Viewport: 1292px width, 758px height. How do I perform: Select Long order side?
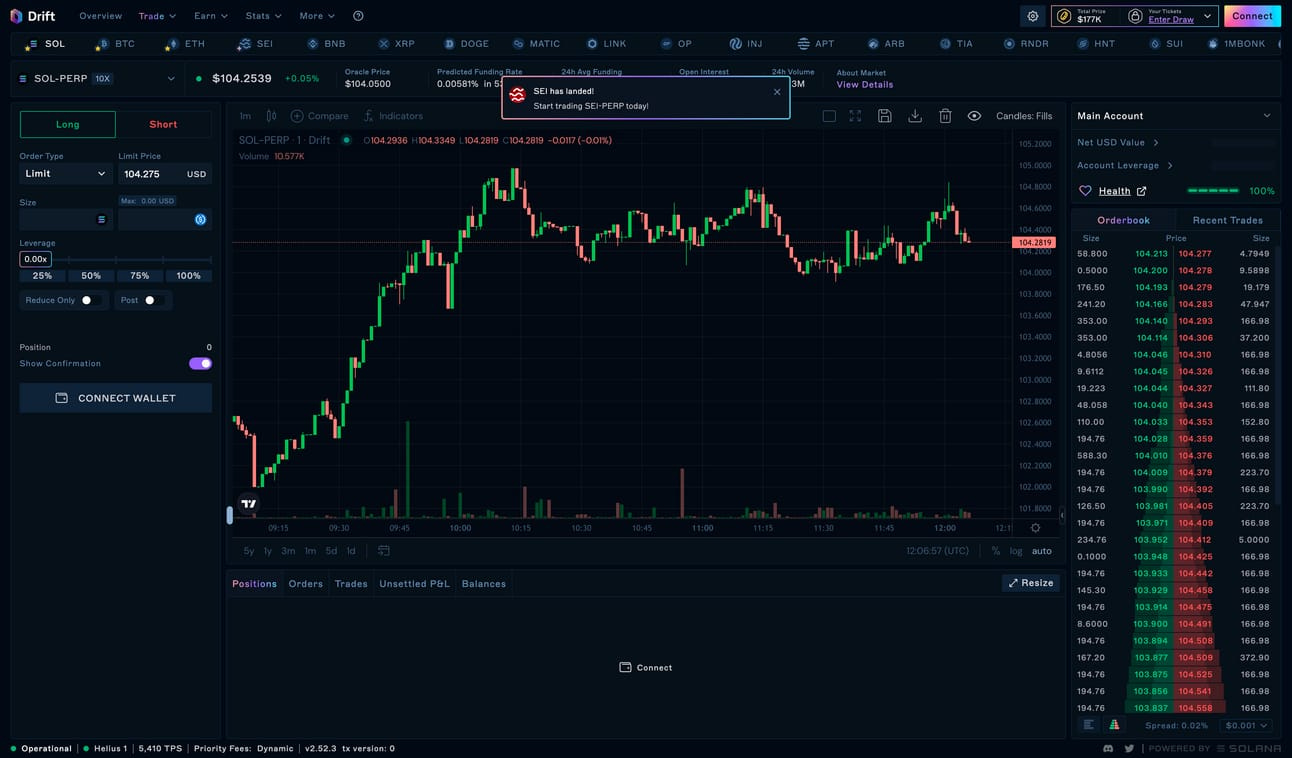click(x=68, y=124)
